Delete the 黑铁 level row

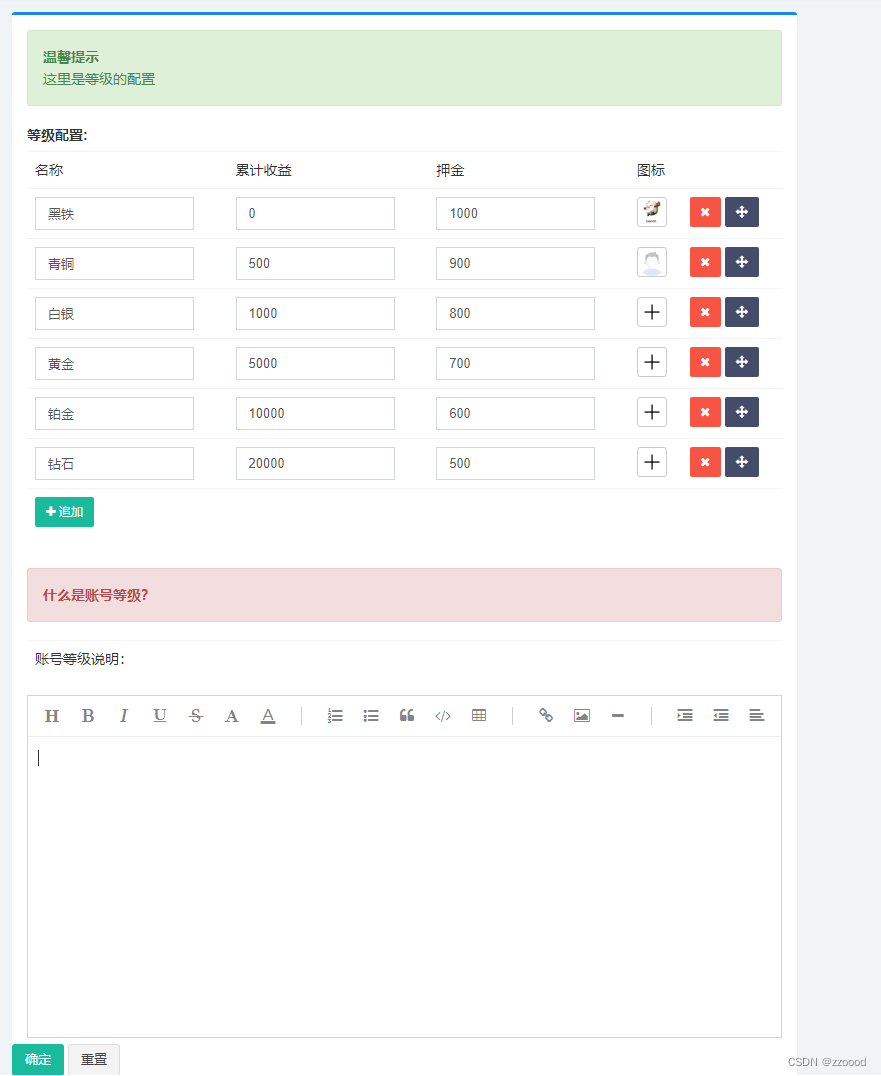[x=705, y=212]
